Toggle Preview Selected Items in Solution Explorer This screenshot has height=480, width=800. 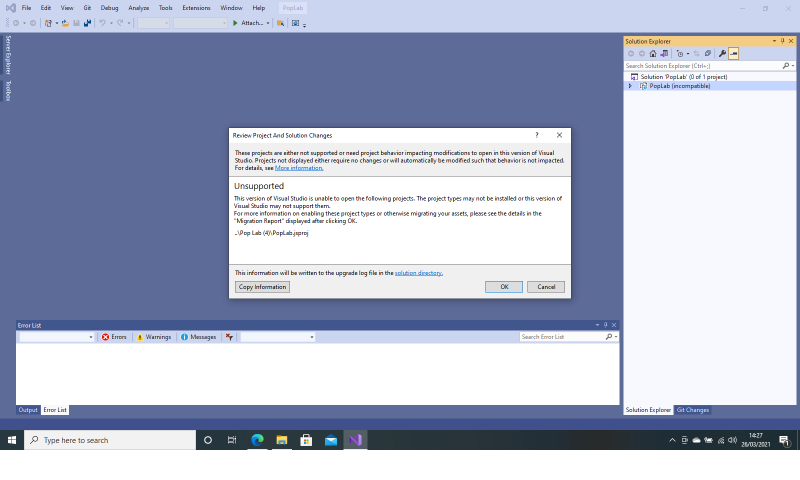pos(734,54)
